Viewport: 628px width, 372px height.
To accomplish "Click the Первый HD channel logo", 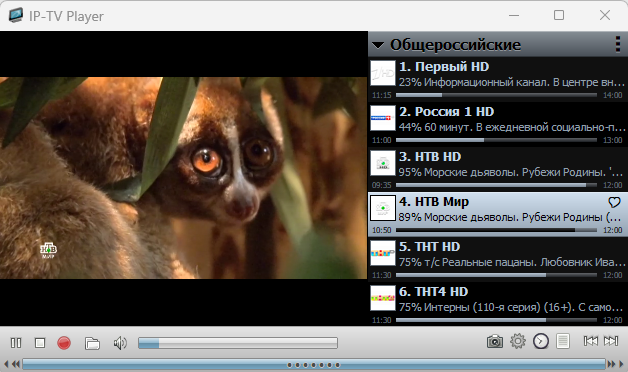I will point(382,73).
